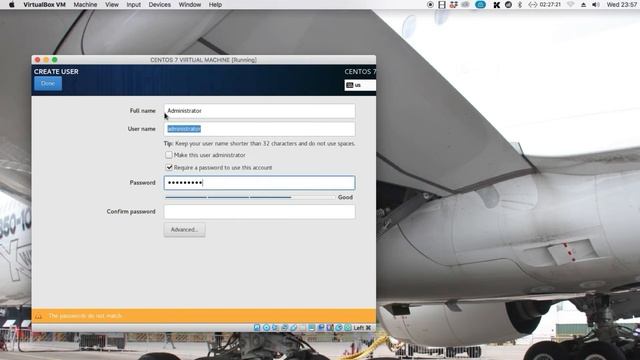Click the virtualization features V icon in status bar
Screen dimensions: 640x360
330,327
